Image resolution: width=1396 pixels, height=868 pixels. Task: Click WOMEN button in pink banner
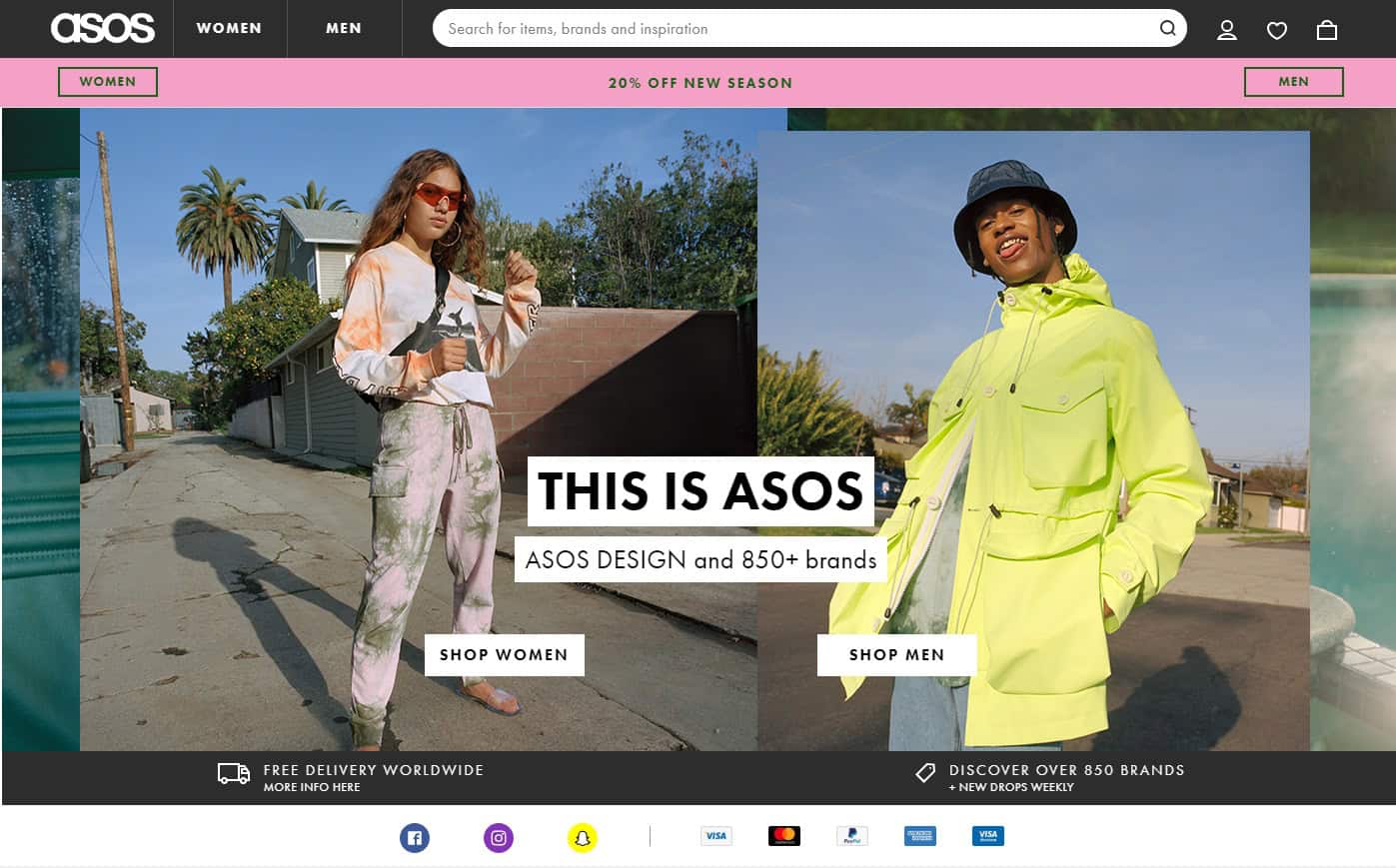coord(108,82)
